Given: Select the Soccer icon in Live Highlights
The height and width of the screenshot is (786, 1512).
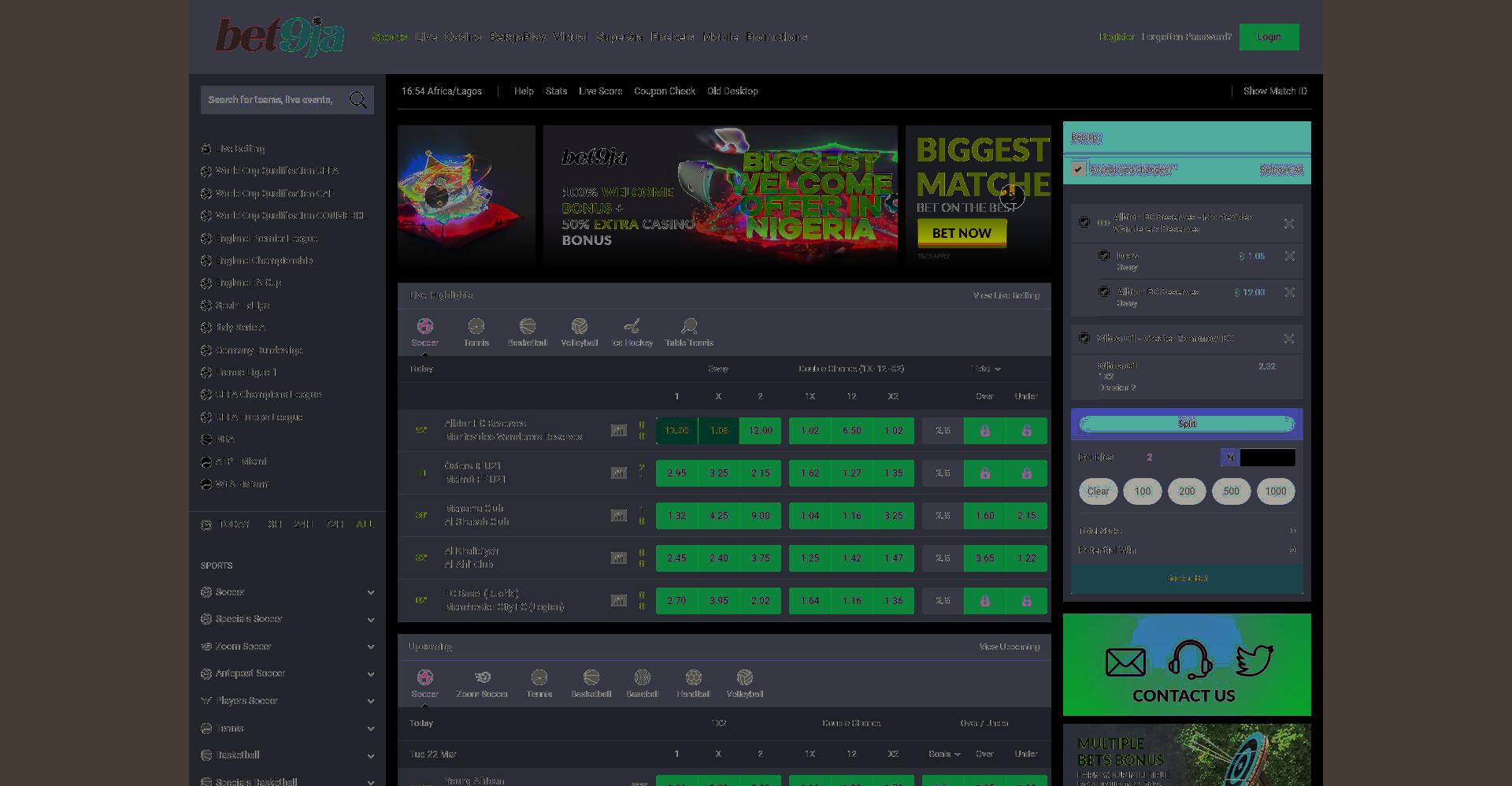Looking at the screenshot, I should tap(425, 326).
